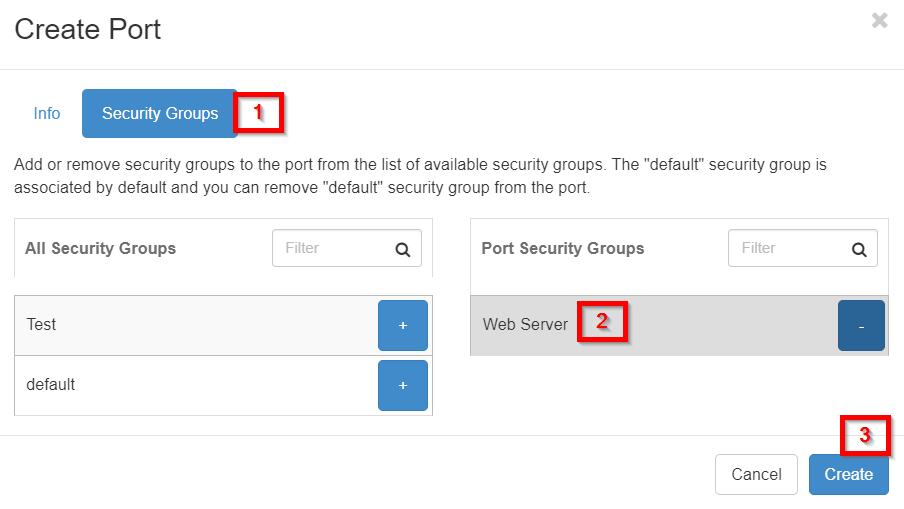Focus the All Security Groups filter field
Screen dimensions: 904x509
pyautogui.click(x=346, y=248)
